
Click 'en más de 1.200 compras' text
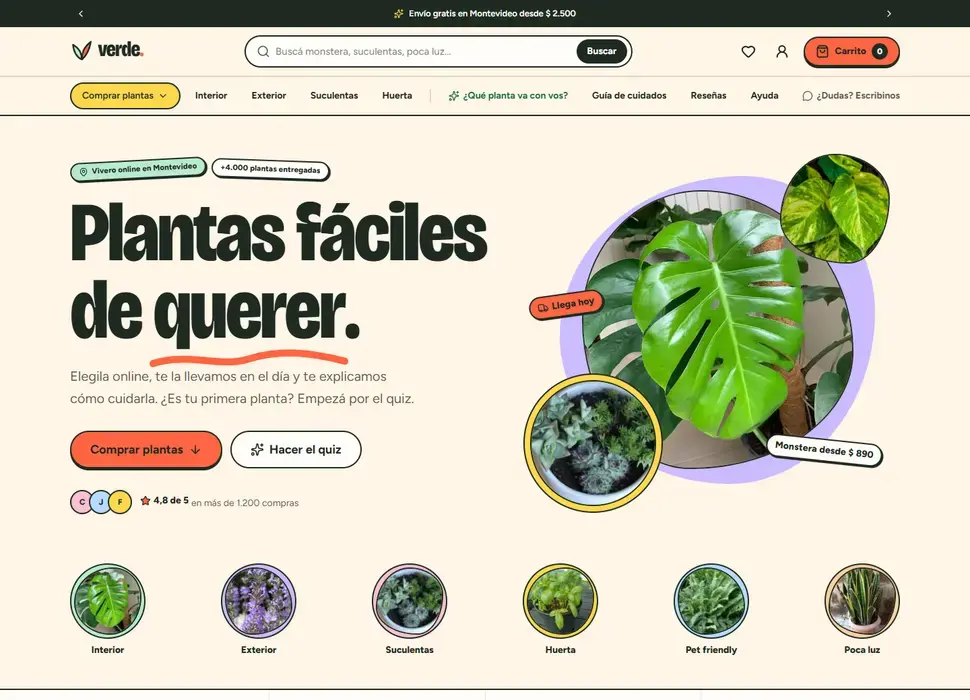point(245,503)
